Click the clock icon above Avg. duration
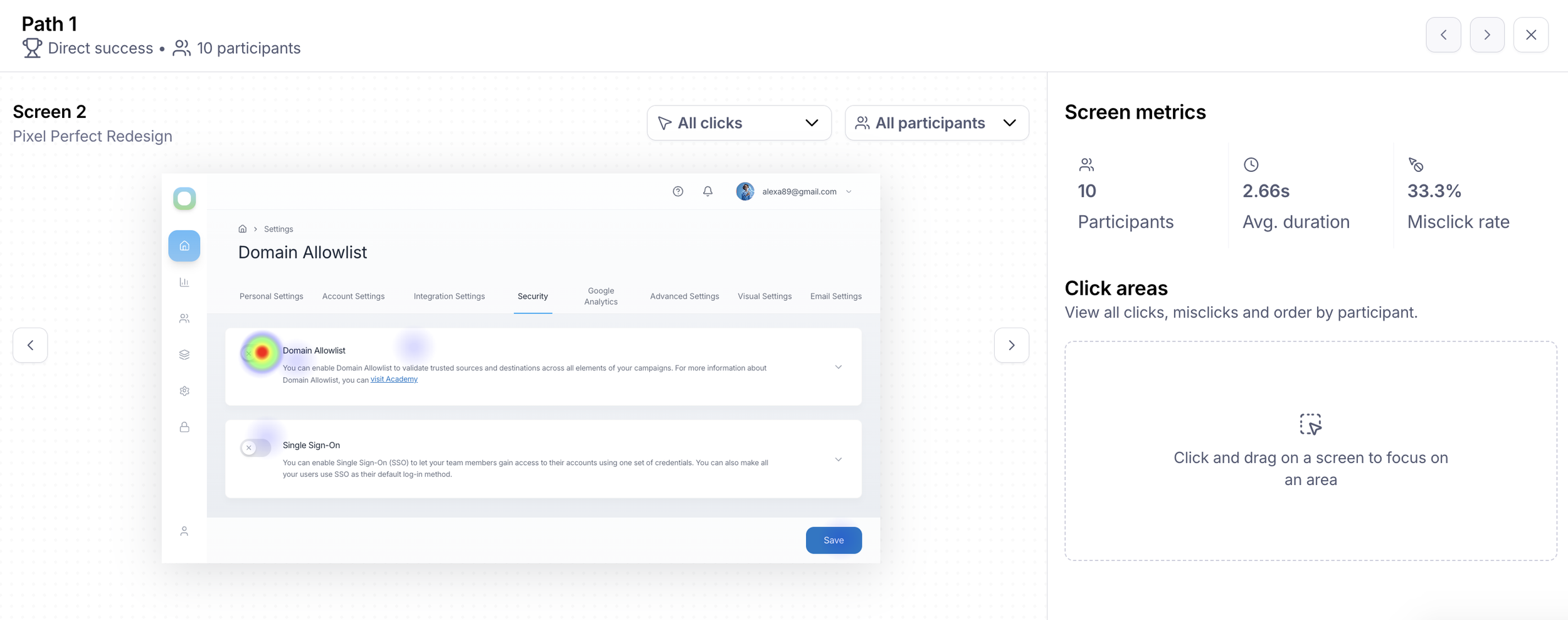1568x620 pixels. point(1251,165)
